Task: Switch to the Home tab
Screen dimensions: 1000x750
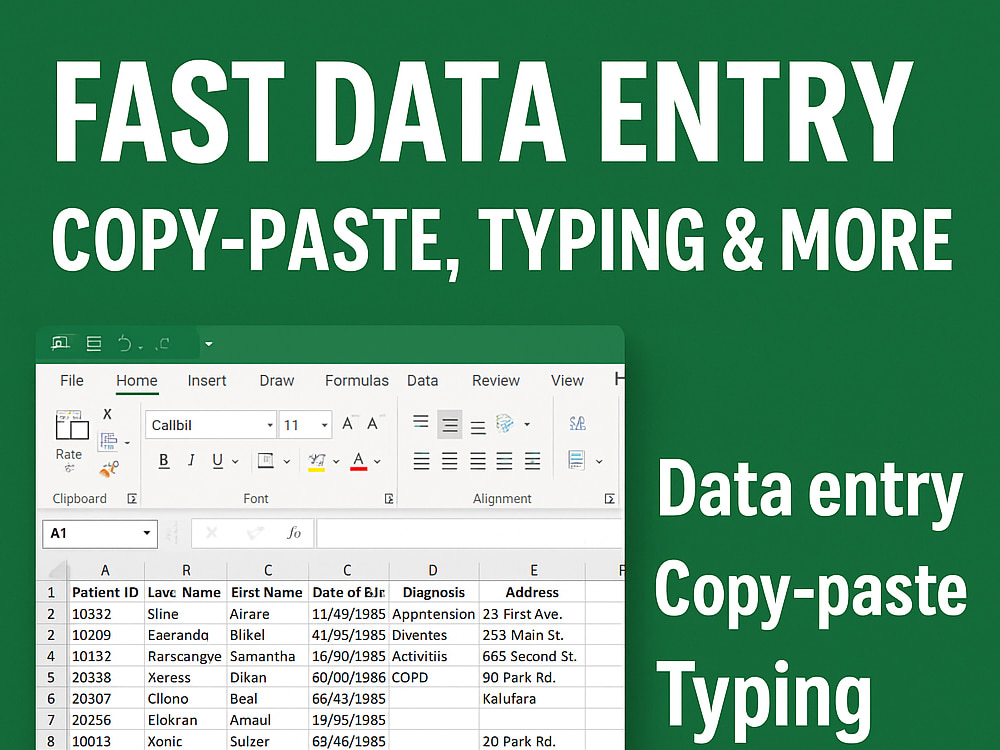Action: point(137,381)
